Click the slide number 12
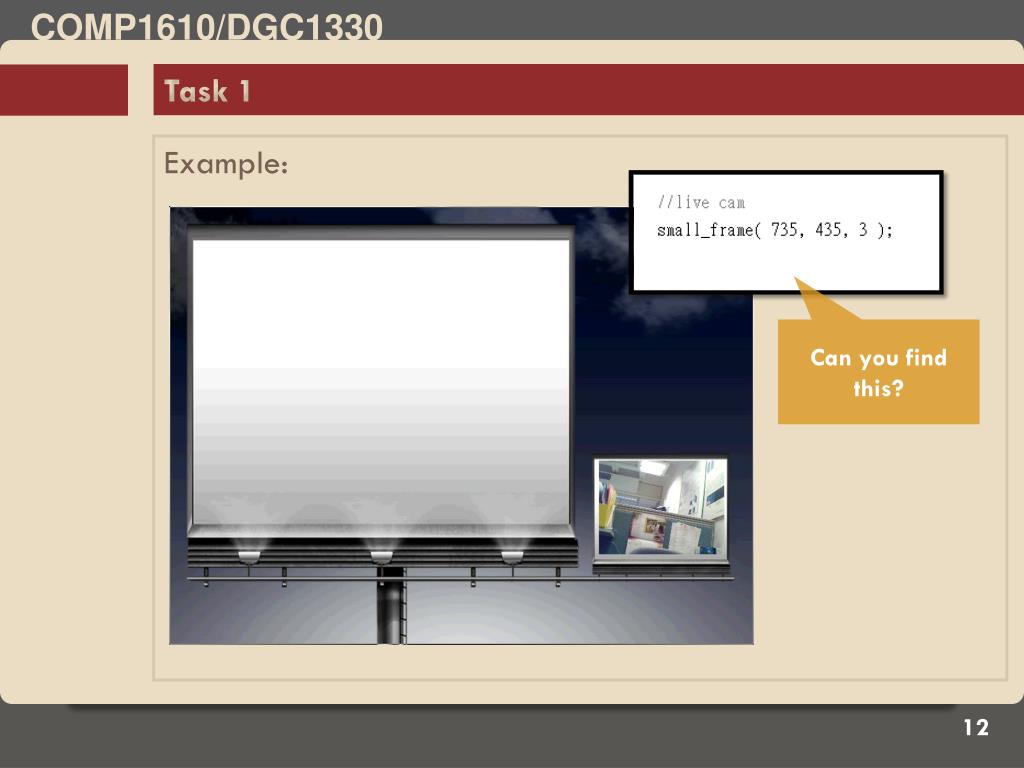This screenshot has height=768, width=1024. point(976,728)
